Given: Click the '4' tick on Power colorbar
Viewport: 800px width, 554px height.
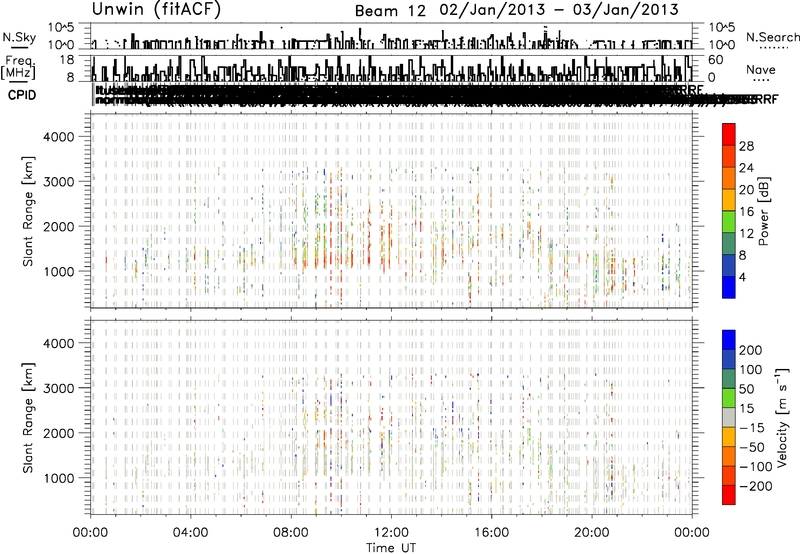Looking at the screenshot, I should coord(742,277).
